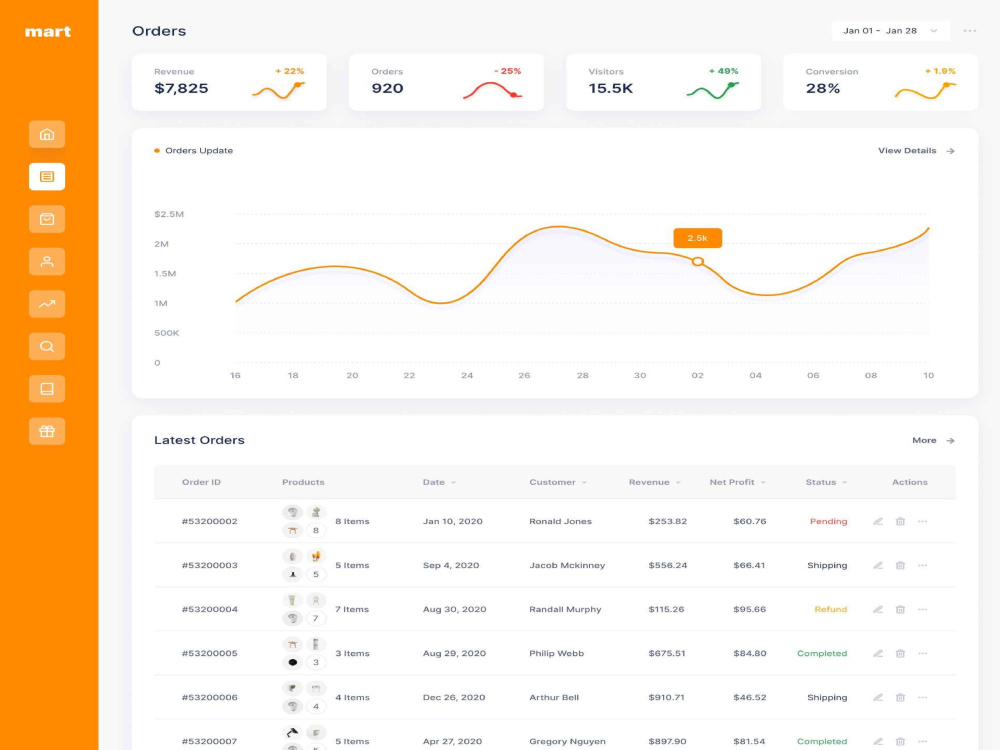Edit Philip Webb's order with pencil icon
The height and width of the screenshot is (750, 1000).
click(x=878, y=653)
